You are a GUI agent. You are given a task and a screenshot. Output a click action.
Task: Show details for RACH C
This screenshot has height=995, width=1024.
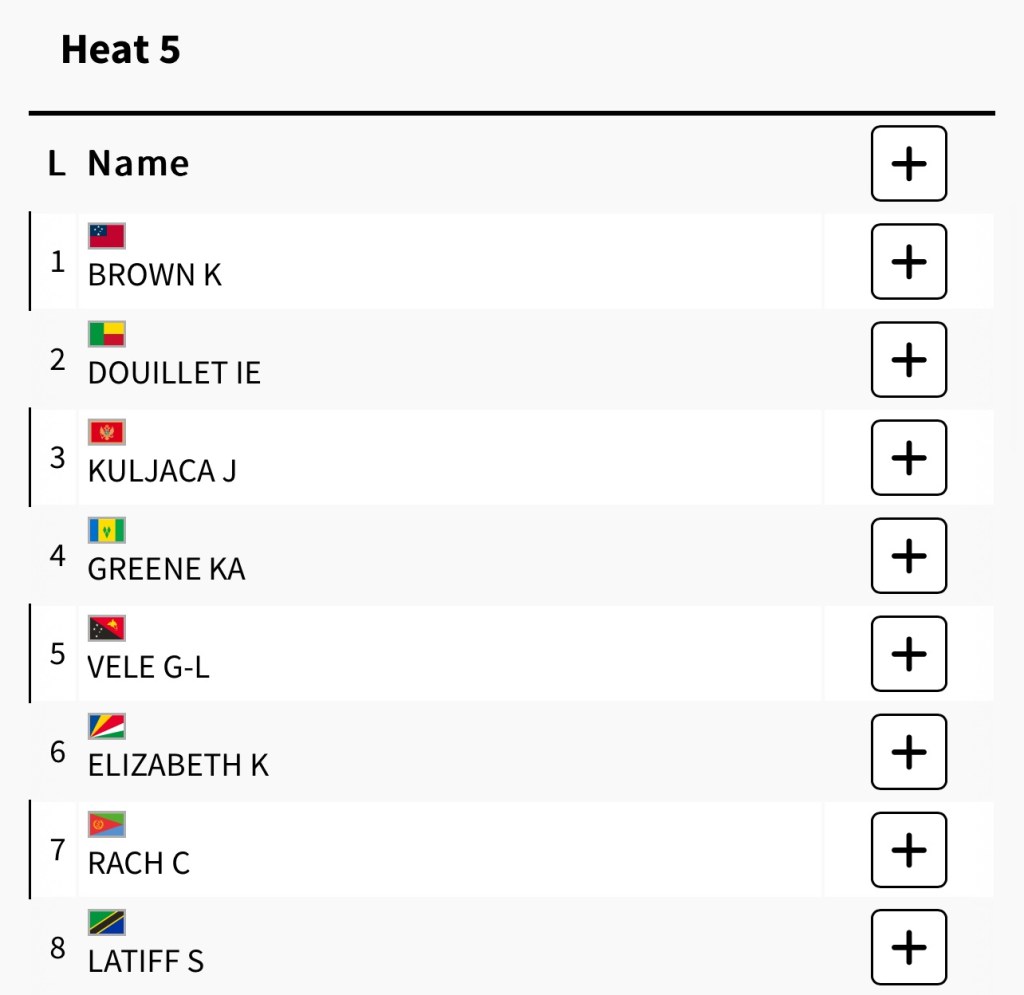tap(908, 850)
